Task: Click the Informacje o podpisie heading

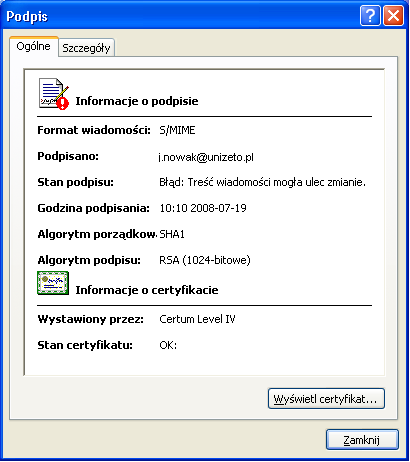Action: (x=137, y=101)
